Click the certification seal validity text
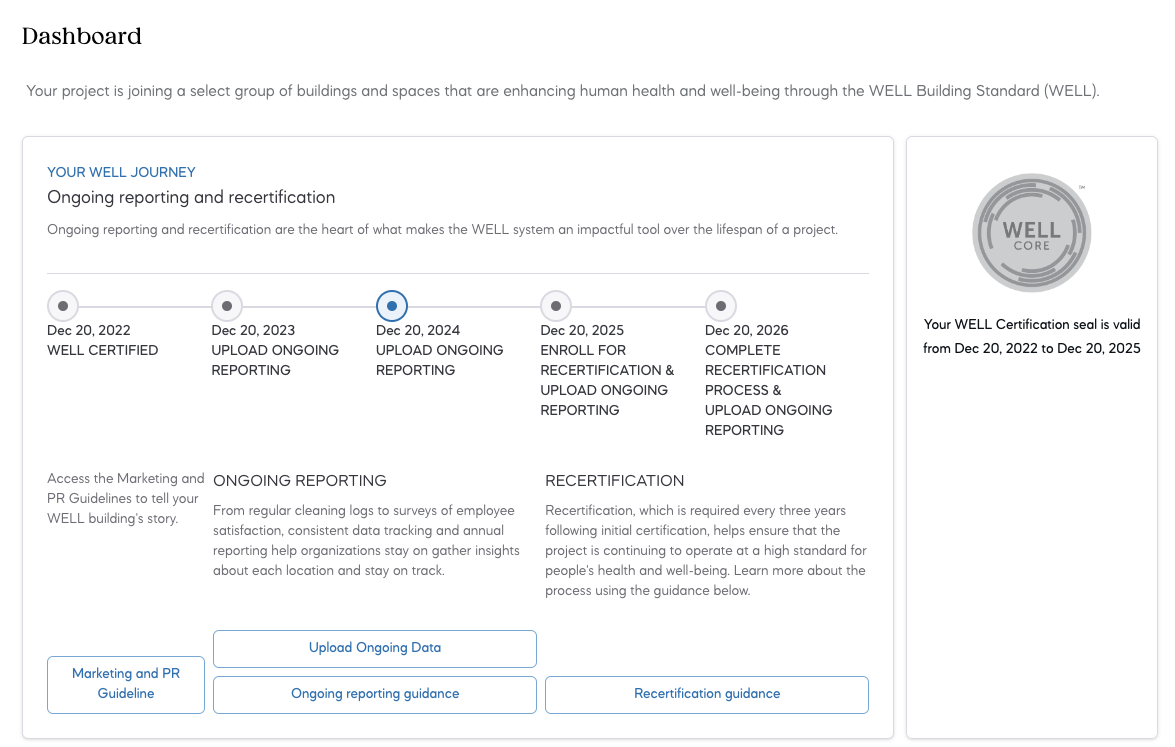 [x=1031, y=336]
